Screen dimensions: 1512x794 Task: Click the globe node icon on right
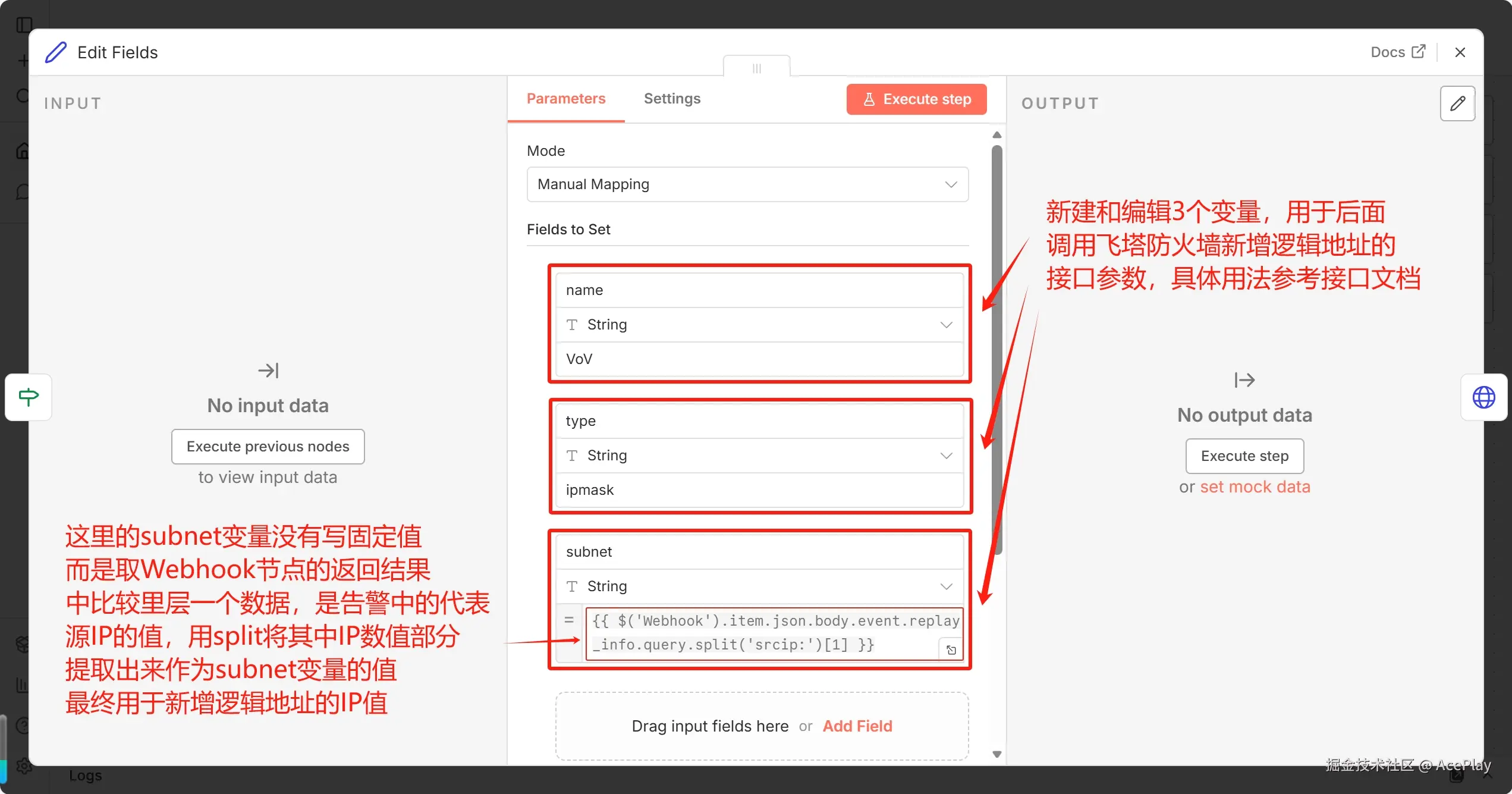(1483, 397)
